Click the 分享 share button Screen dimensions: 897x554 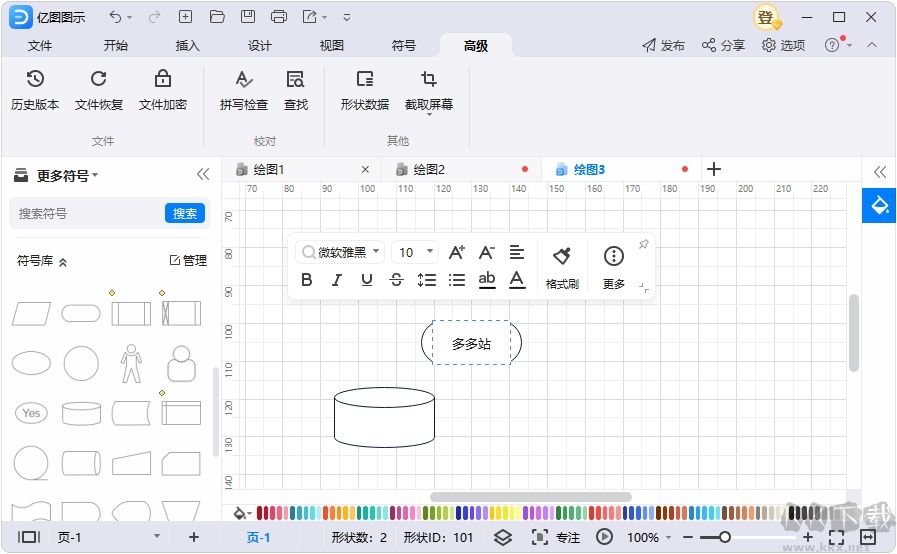724,45
